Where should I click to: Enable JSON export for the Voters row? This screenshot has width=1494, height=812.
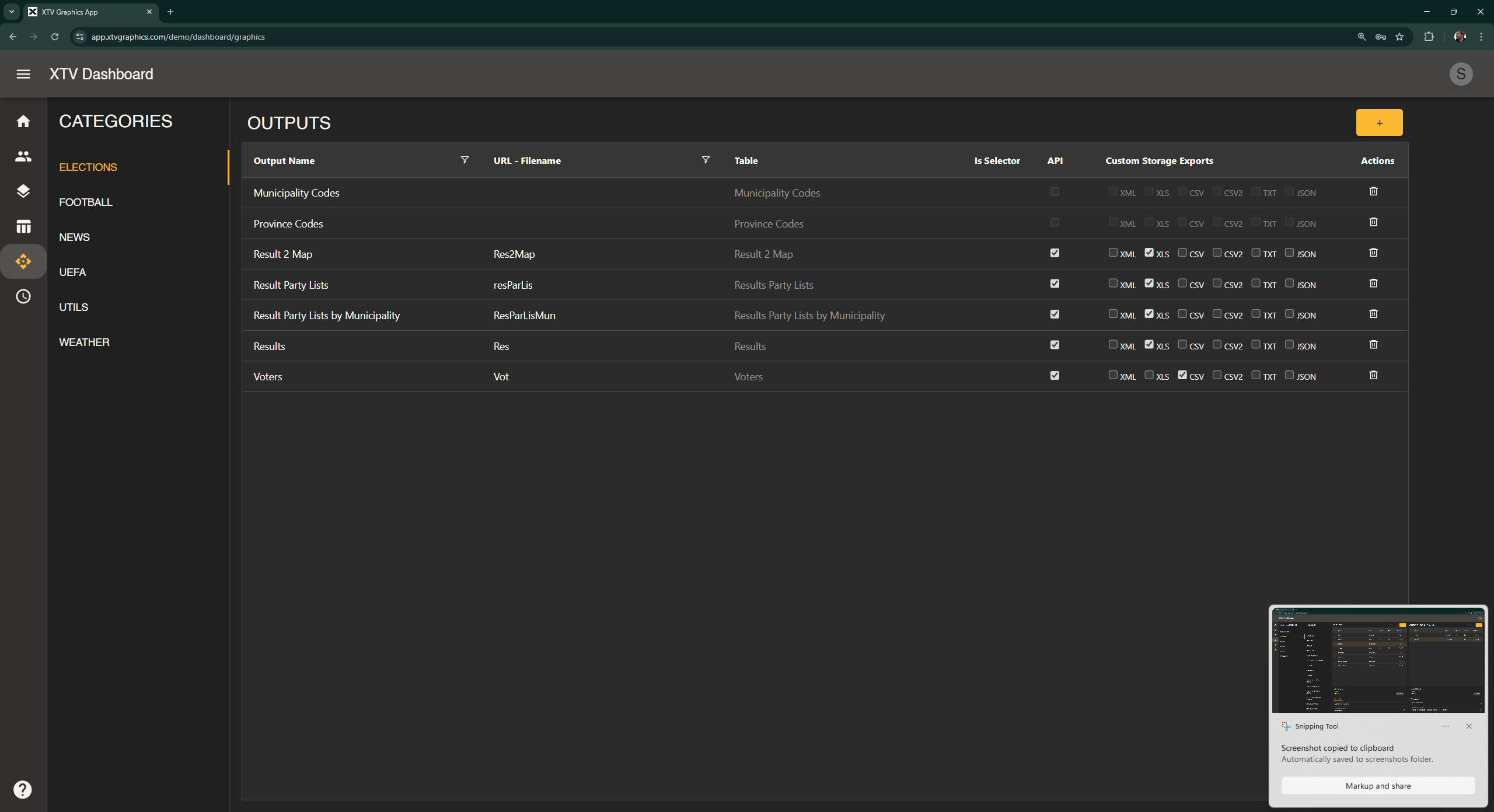pos(1289,374)
